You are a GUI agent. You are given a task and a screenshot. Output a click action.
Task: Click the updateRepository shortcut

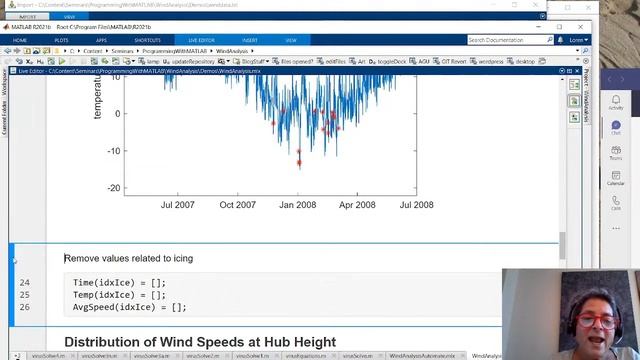point(189,61)
